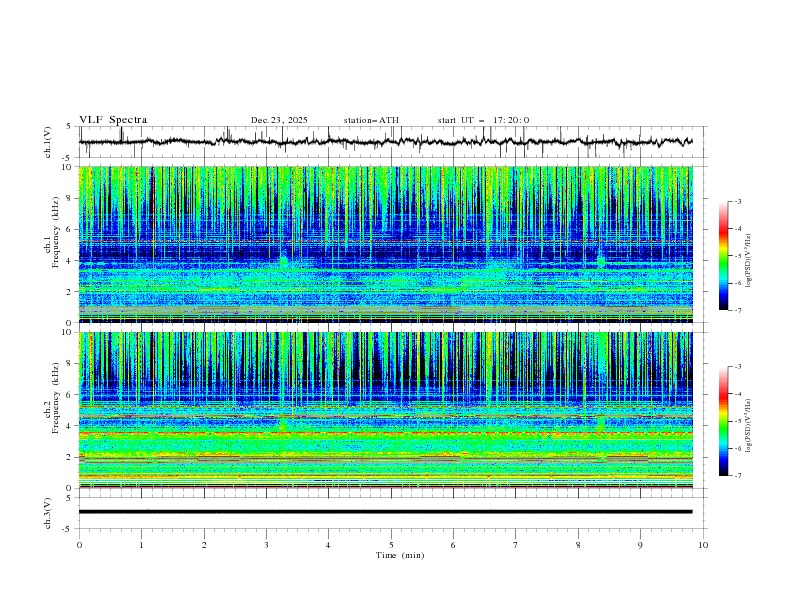Click the "ch.1(V)" axis label
792x612 pixels.
coord(48,142)
